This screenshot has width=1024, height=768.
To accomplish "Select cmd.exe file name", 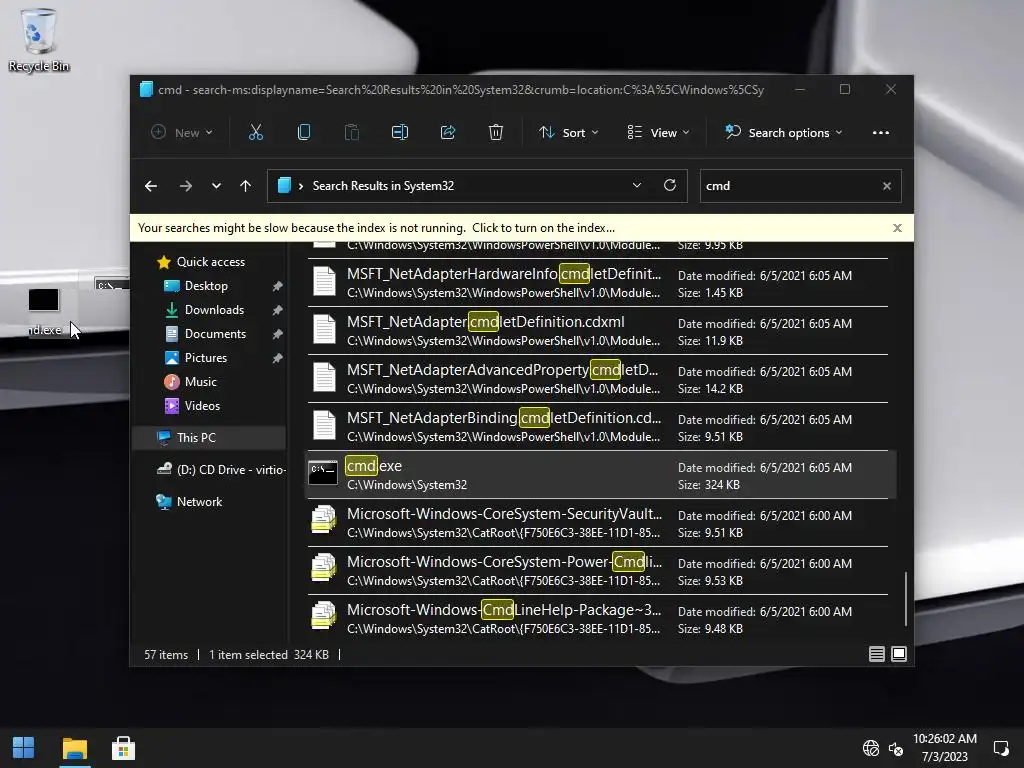I will click(x=374, y=466).
